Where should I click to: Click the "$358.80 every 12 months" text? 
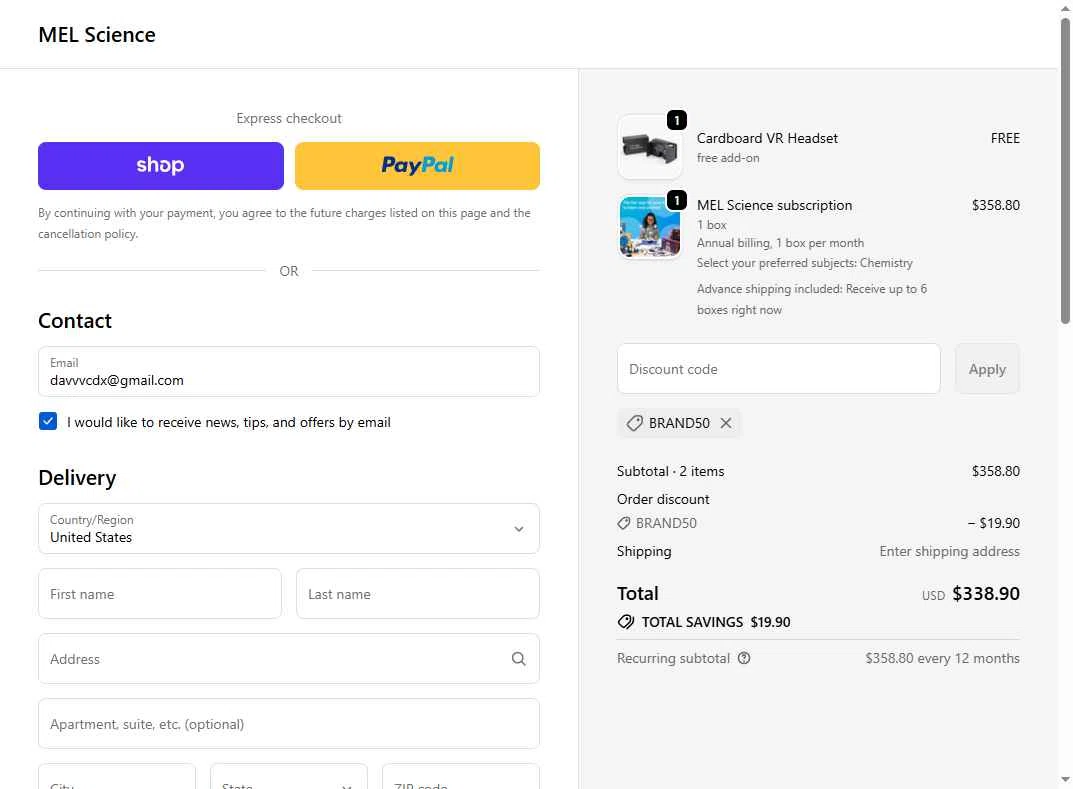(942, 658)
